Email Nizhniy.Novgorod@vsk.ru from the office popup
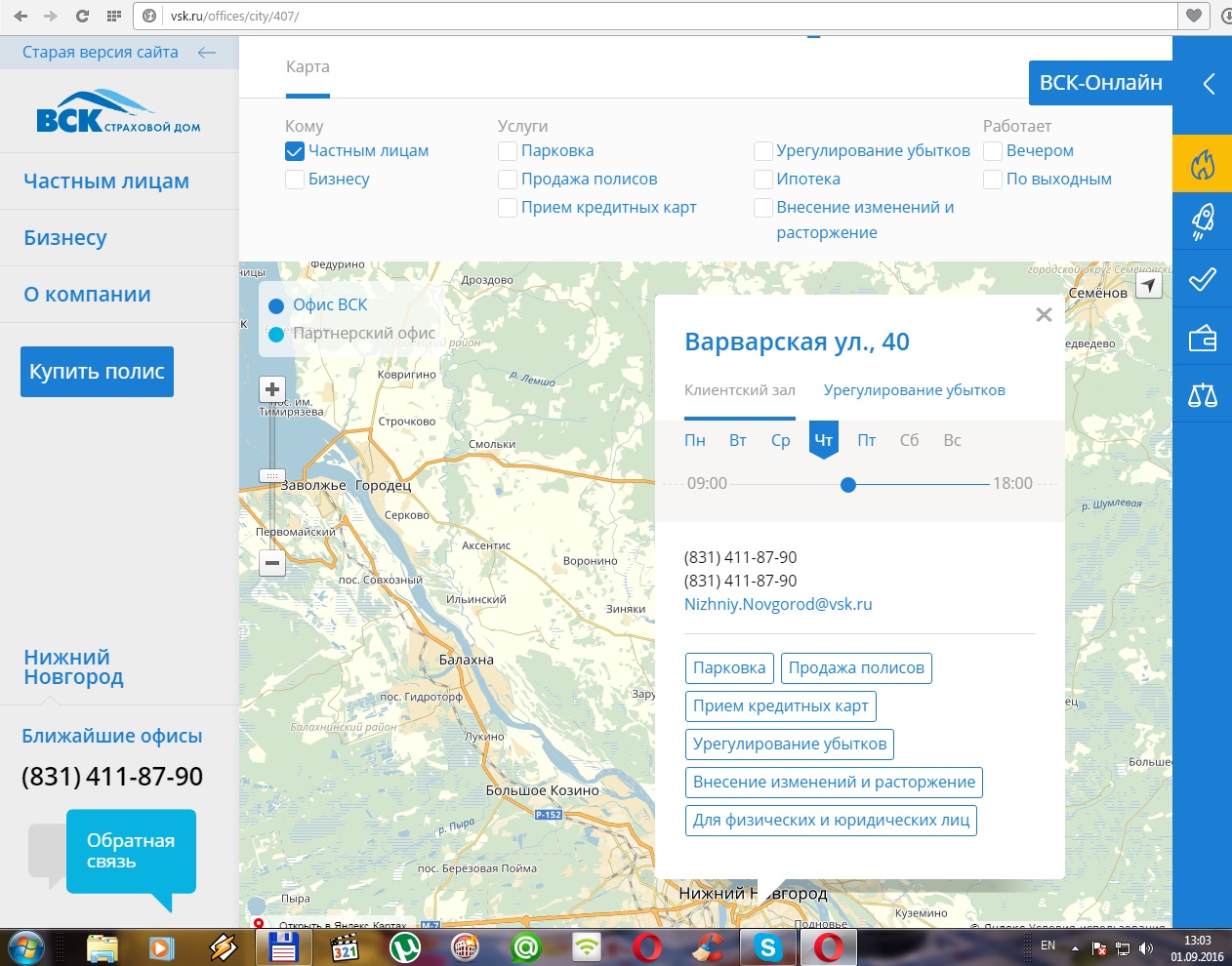The width and height of the screenshot is (1232, 966). pos(778,604)
